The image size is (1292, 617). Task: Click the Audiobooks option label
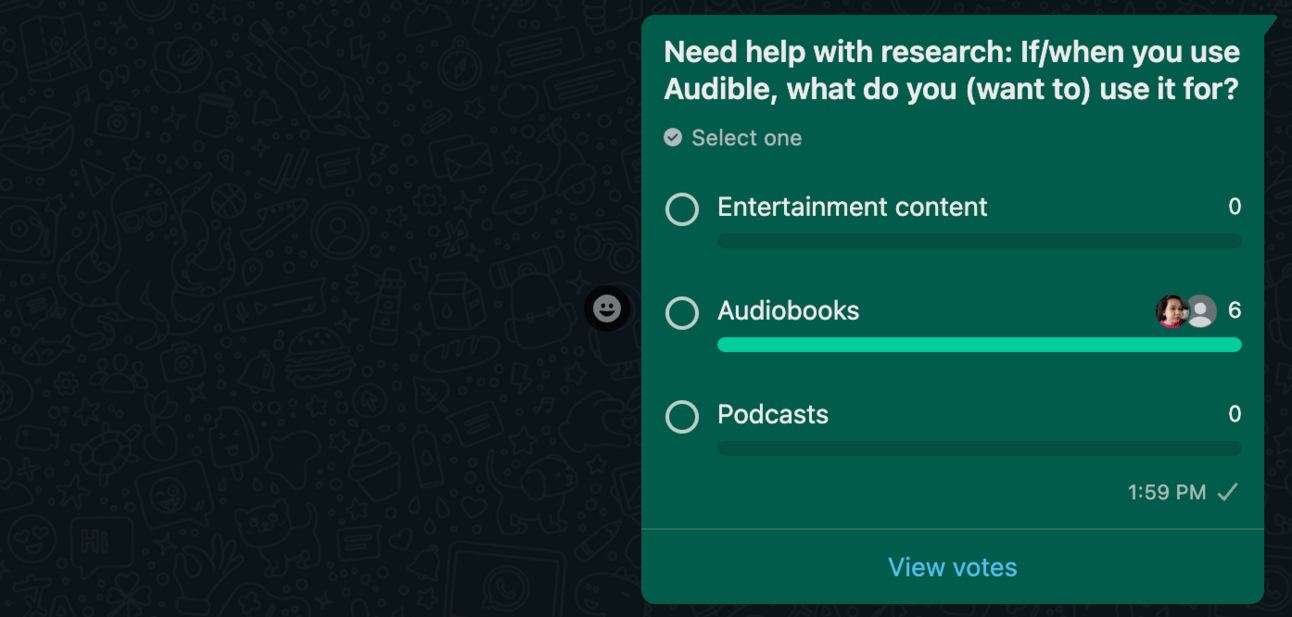pyautogui.click(x=788, y=311)
